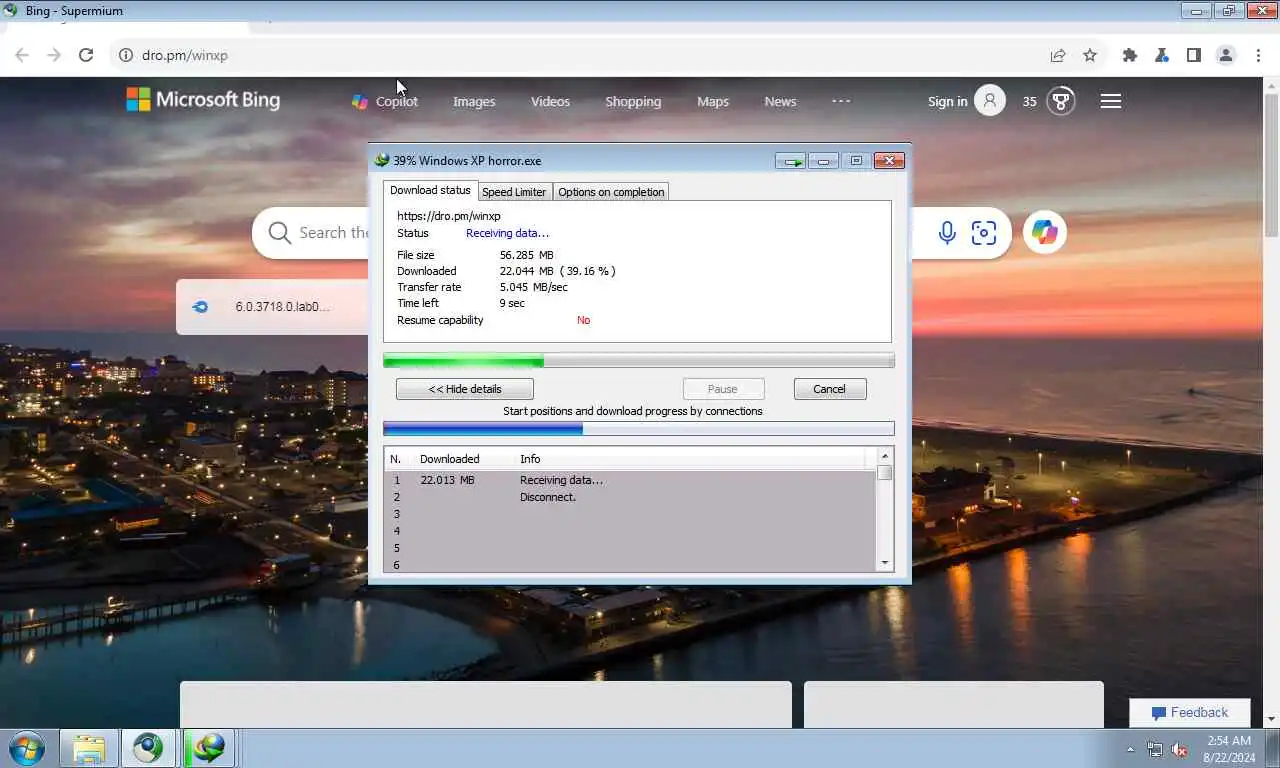The width and height of the screenshot is (1280, 768).
Task: Search with the visual search camera icon
Action: click(984, 233)
